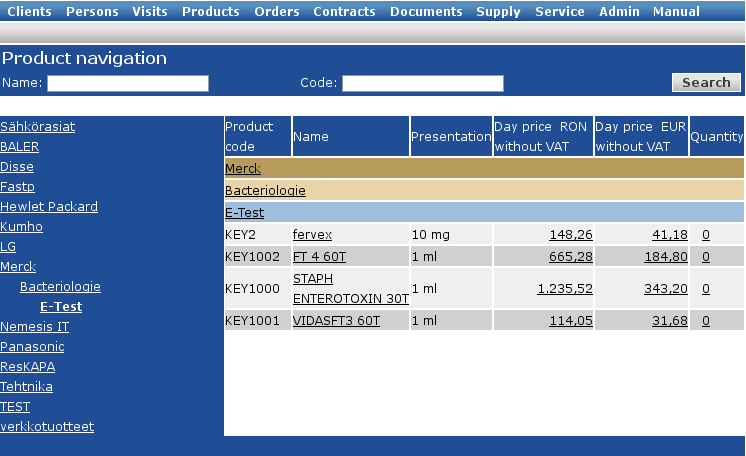Open the FT 4 60T product
This screenshot has height=456, width=746.
point(320,257)
